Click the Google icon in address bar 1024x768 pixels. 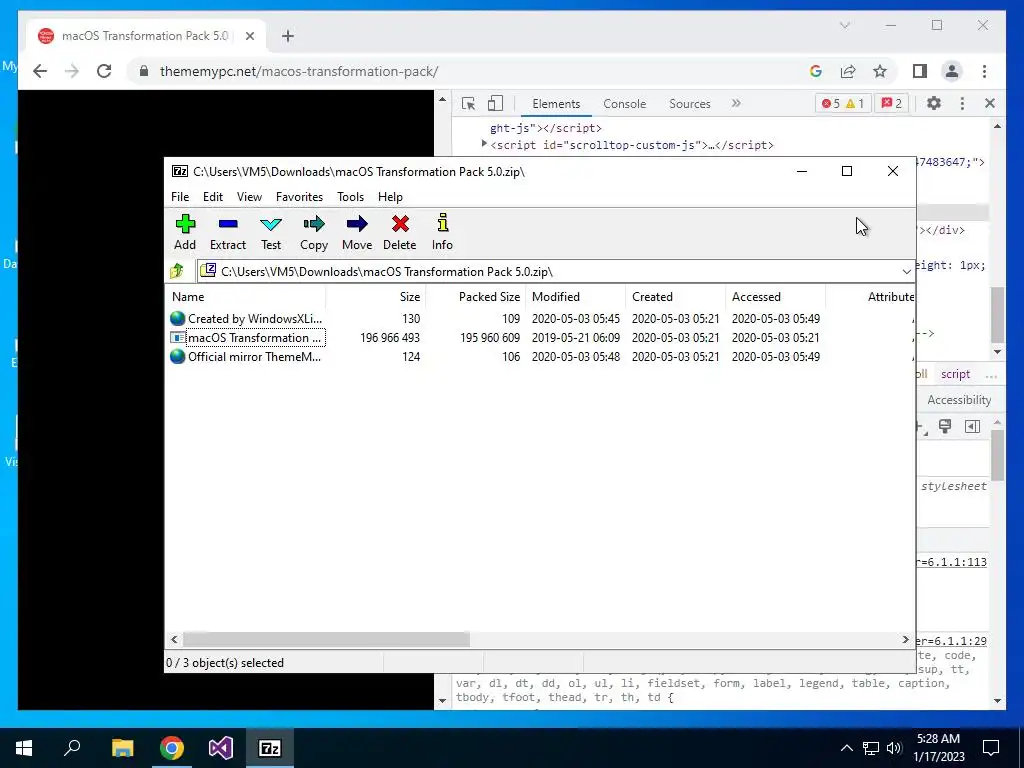pyautogui.click(x=816, y=71)
